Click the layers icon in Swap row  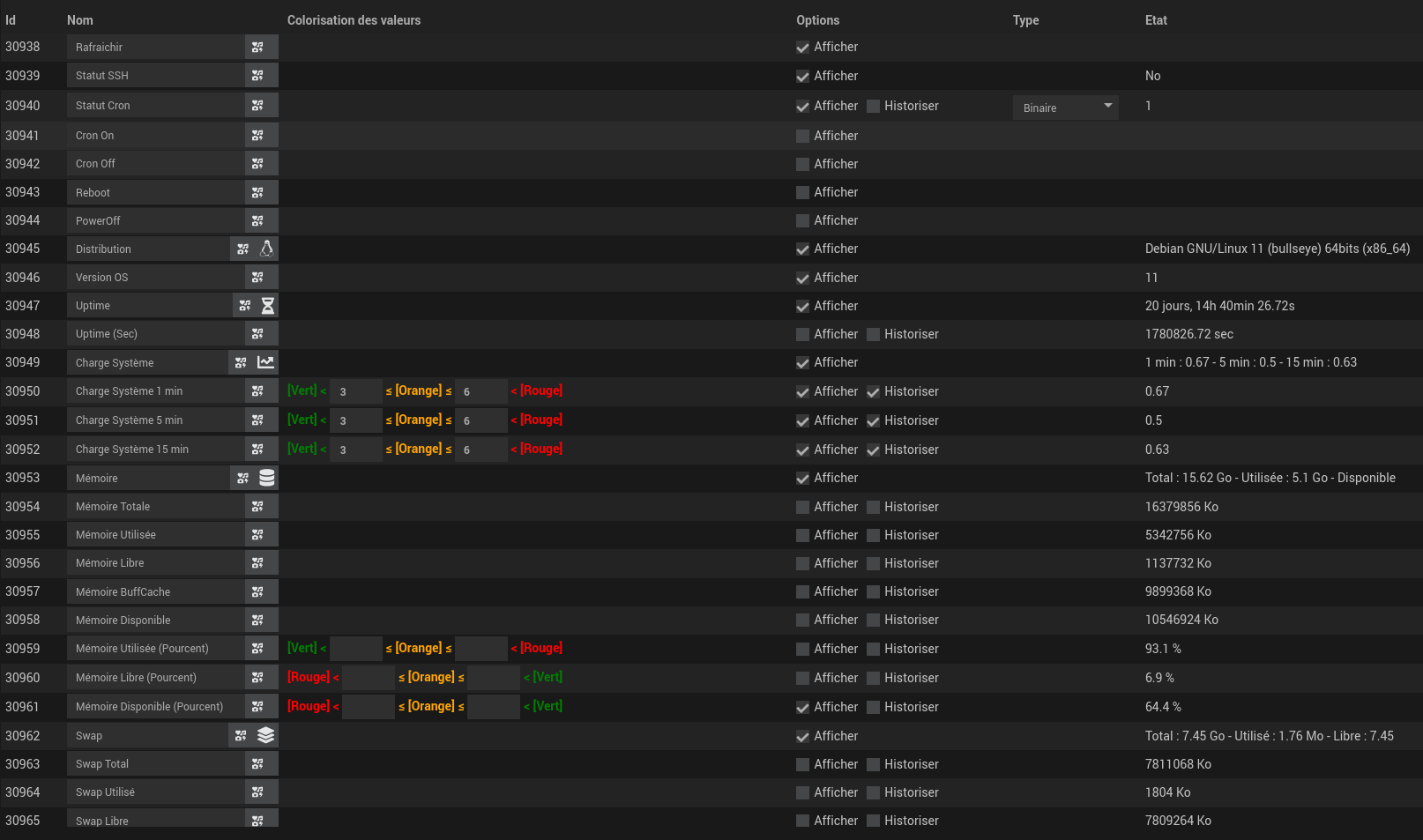click(x=265, y=735)
